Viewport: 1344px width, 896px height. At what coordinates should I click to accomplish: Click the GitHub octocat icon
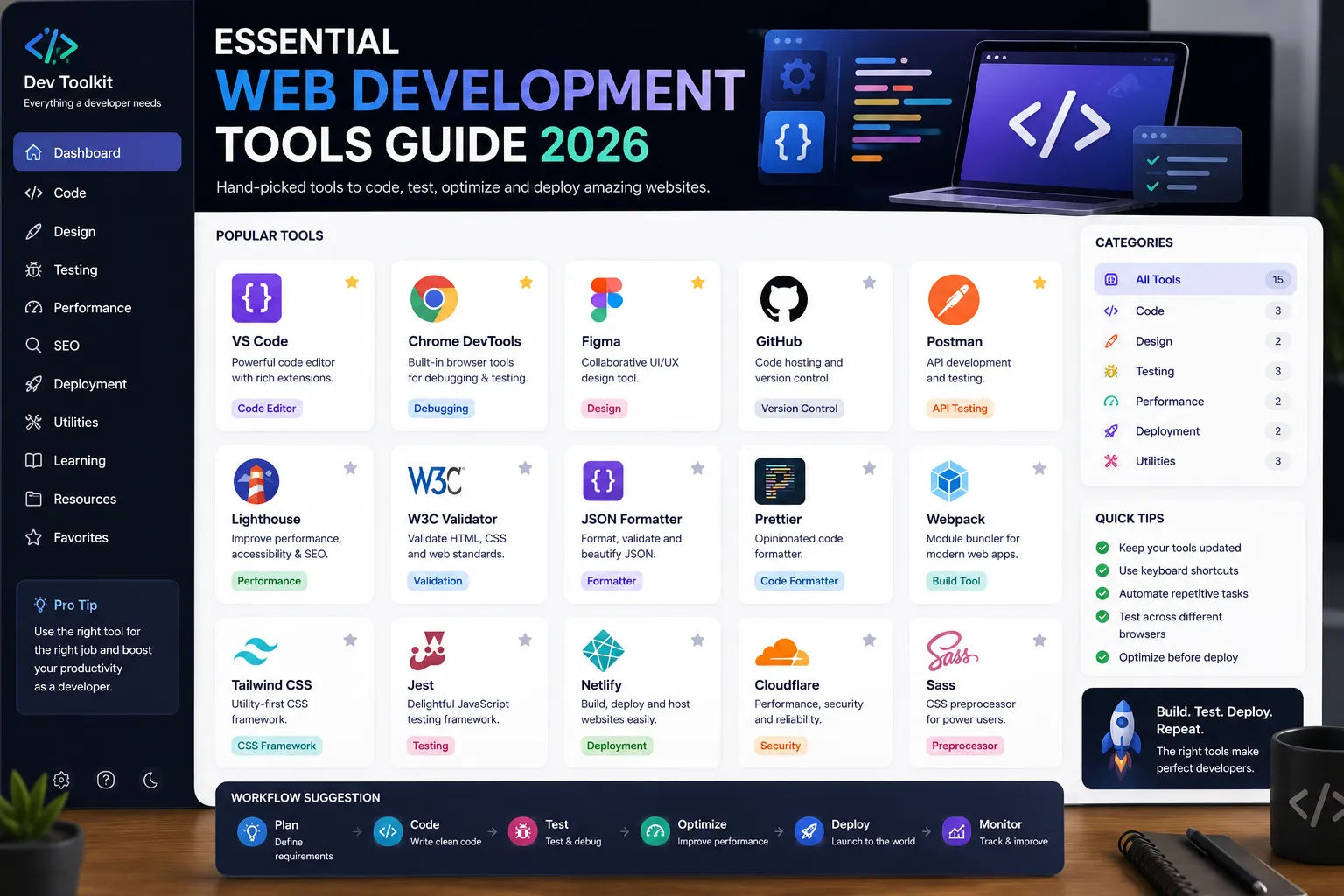(783, 299)
